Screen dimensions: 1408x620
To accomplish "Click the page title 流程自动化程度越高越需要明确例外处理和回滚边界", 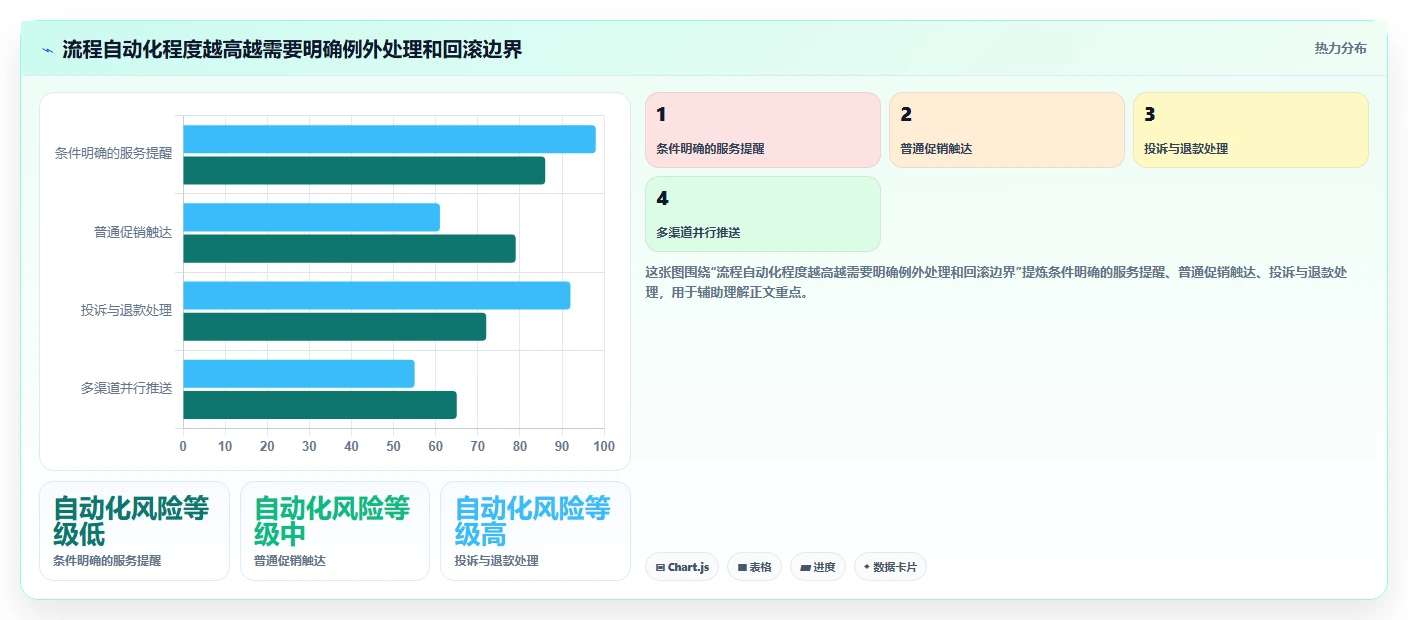I will (x=292, y=49).
